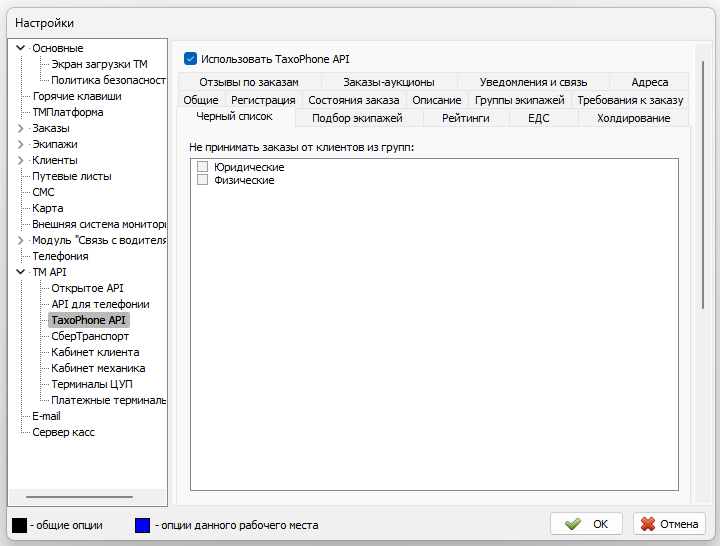The width and height of the screenshot is (720, 546).
Task: Open the Требования к заказу tab
Action: pos(630,100)
